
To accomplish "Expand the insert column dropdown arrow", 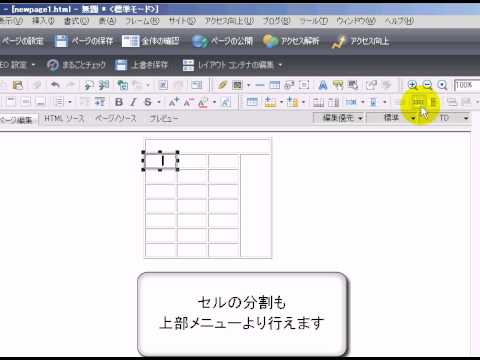I will [303, 102].
